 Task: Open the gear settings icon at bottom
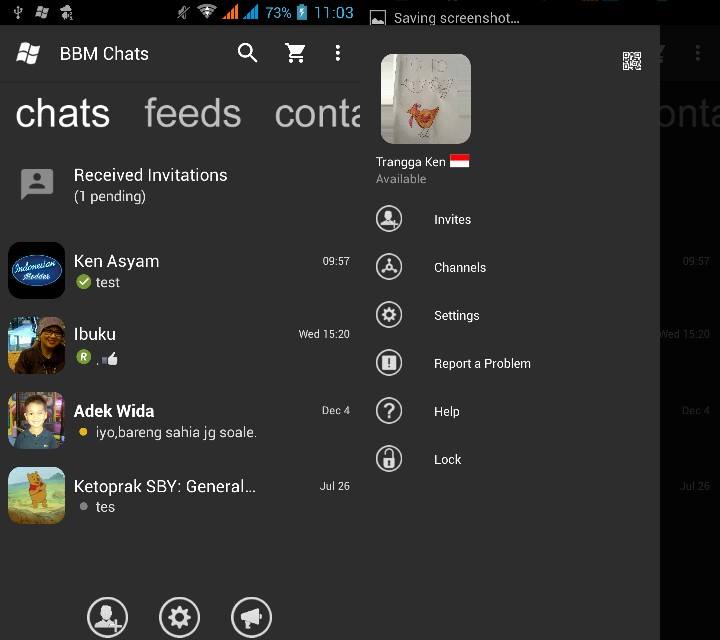[179, 617]
